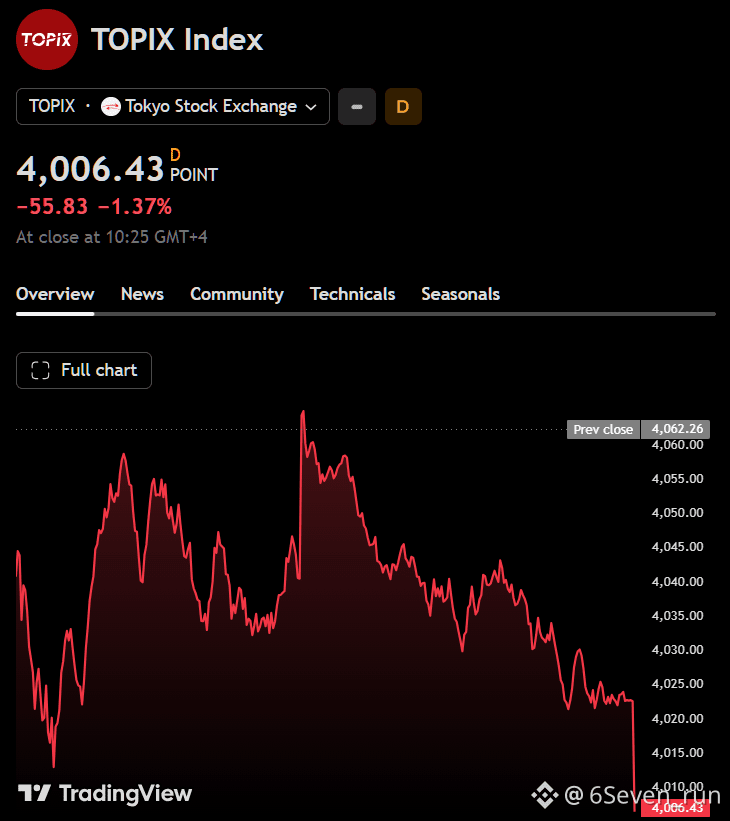Open the Full chart button

coord(84,370)
